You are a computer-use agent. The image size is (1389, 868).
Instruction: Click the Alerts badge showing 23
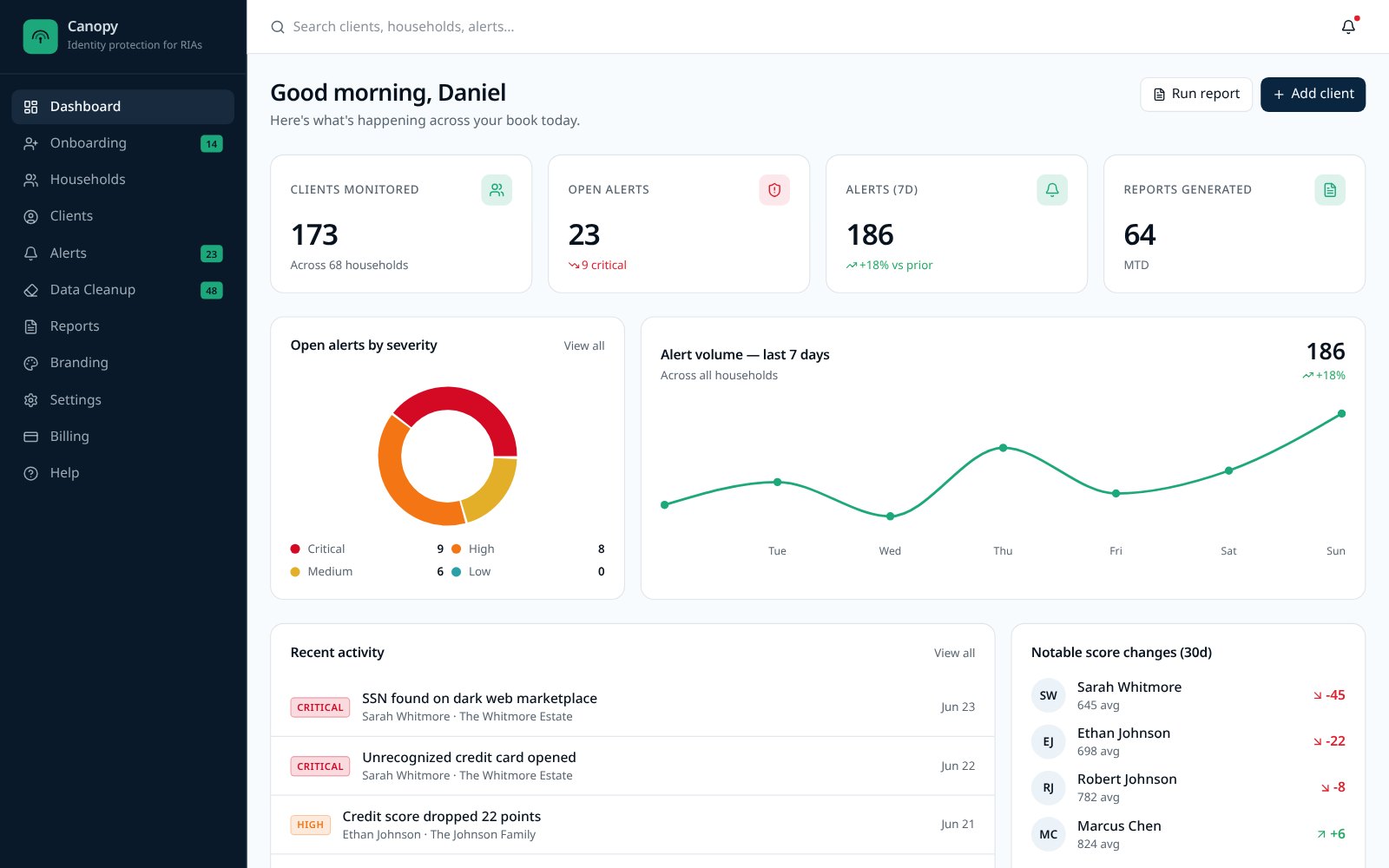[x=212, y=253]
